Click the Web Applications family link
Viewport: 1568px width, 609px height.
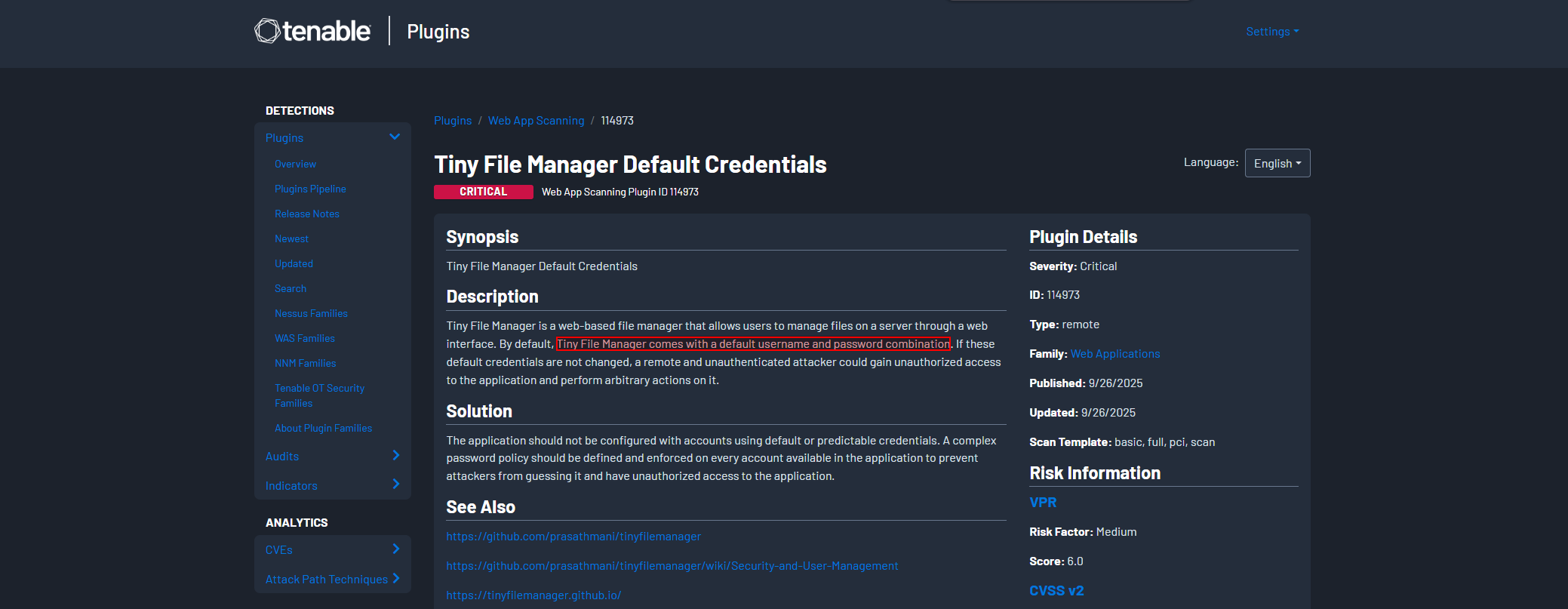tap(1115, 354)
